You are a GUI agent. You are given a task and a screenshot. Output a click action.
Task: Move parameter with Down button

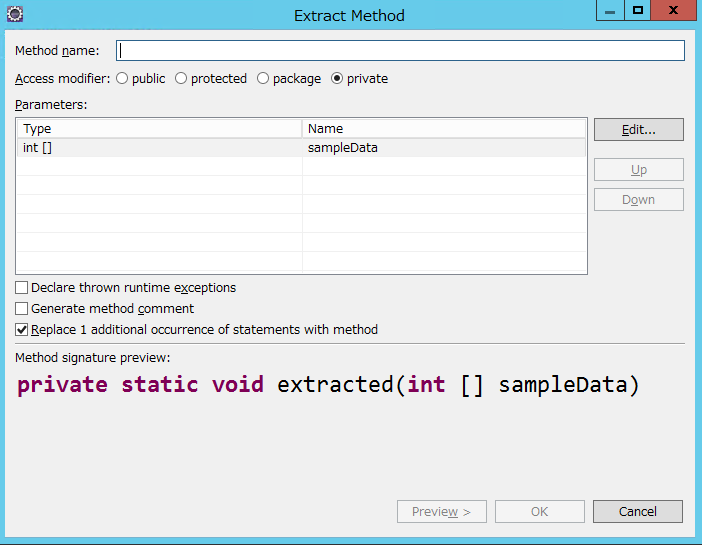(639, 199)
